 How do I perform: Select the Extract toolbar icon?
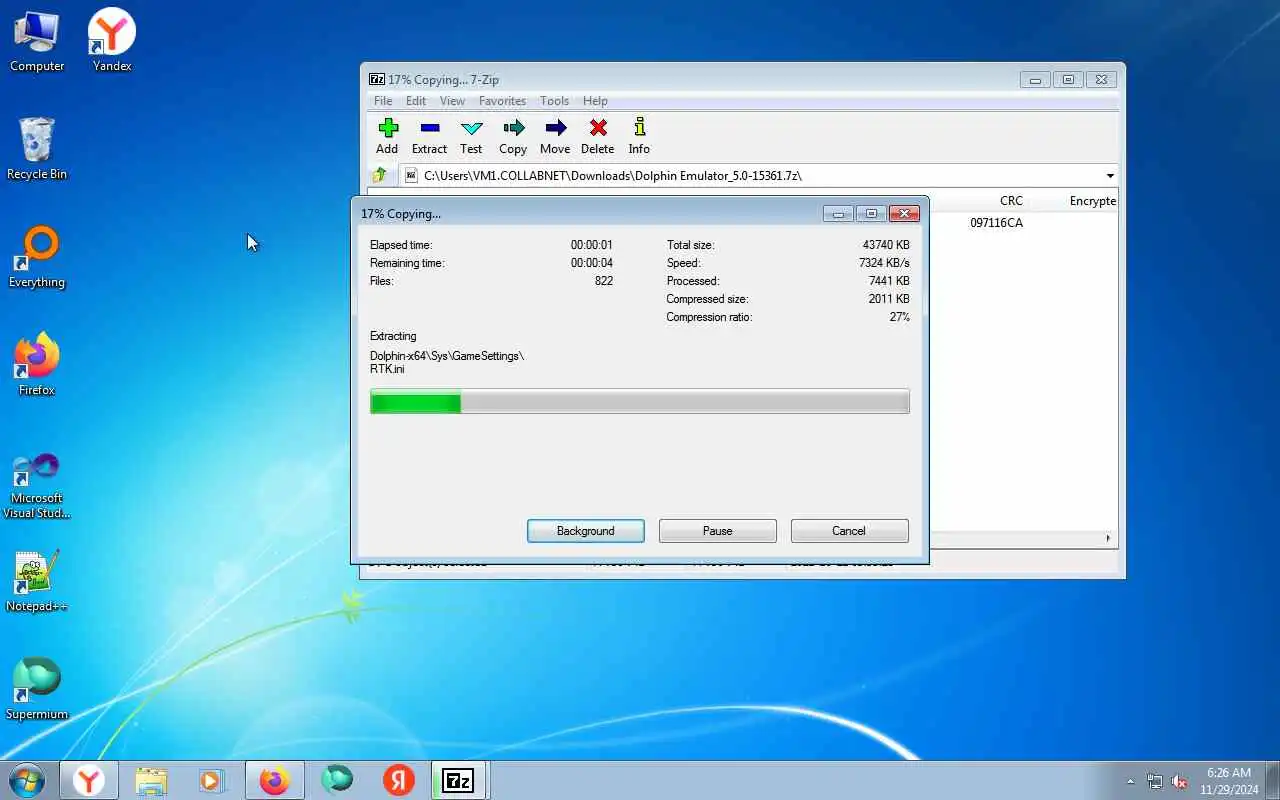point(429,136)
